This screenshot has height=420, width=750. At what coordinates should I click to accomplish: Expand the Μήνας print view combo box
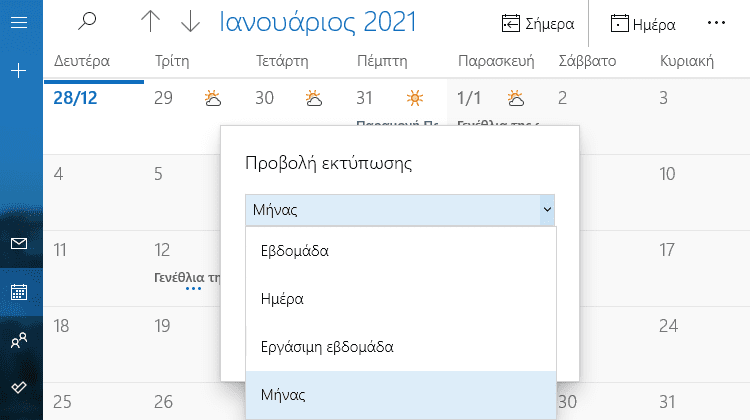tap(400, 210)
